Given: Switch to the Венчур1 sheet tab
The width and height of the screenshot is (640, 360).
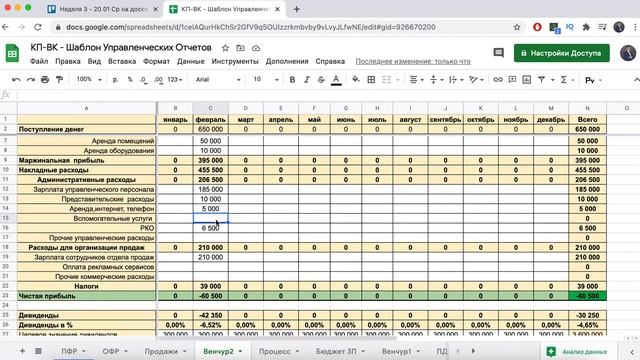Looking at the screenshot, I should tap(400, 351).
